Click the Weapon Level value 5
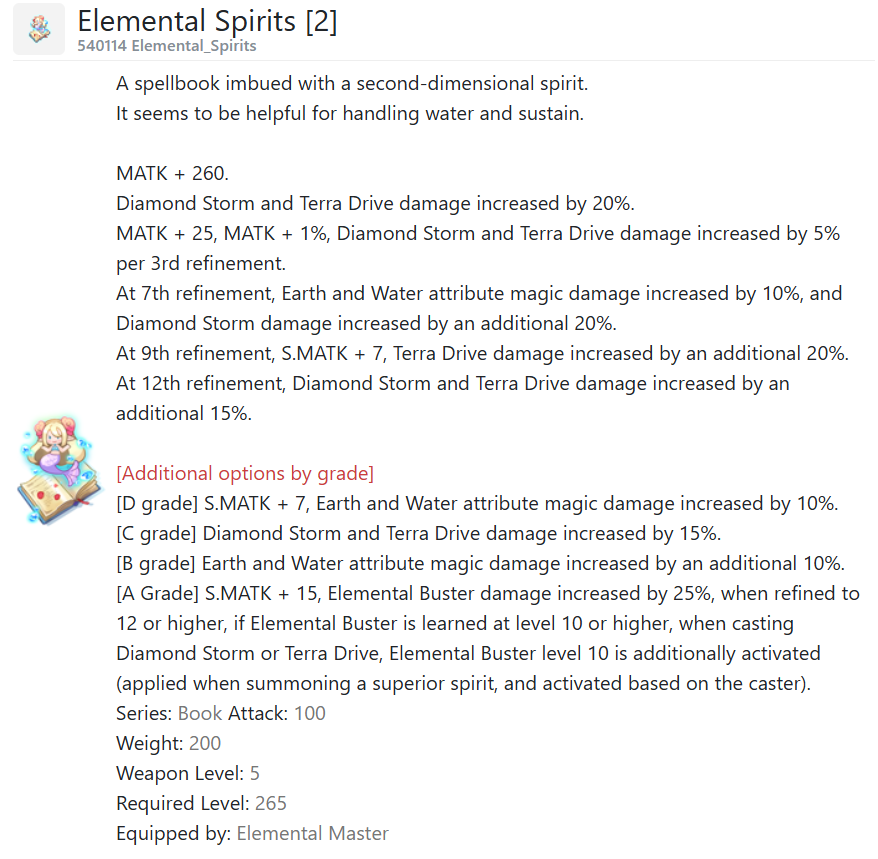This screenshot has height=859, width=878. pyautogui.click(x=255, y=773)
